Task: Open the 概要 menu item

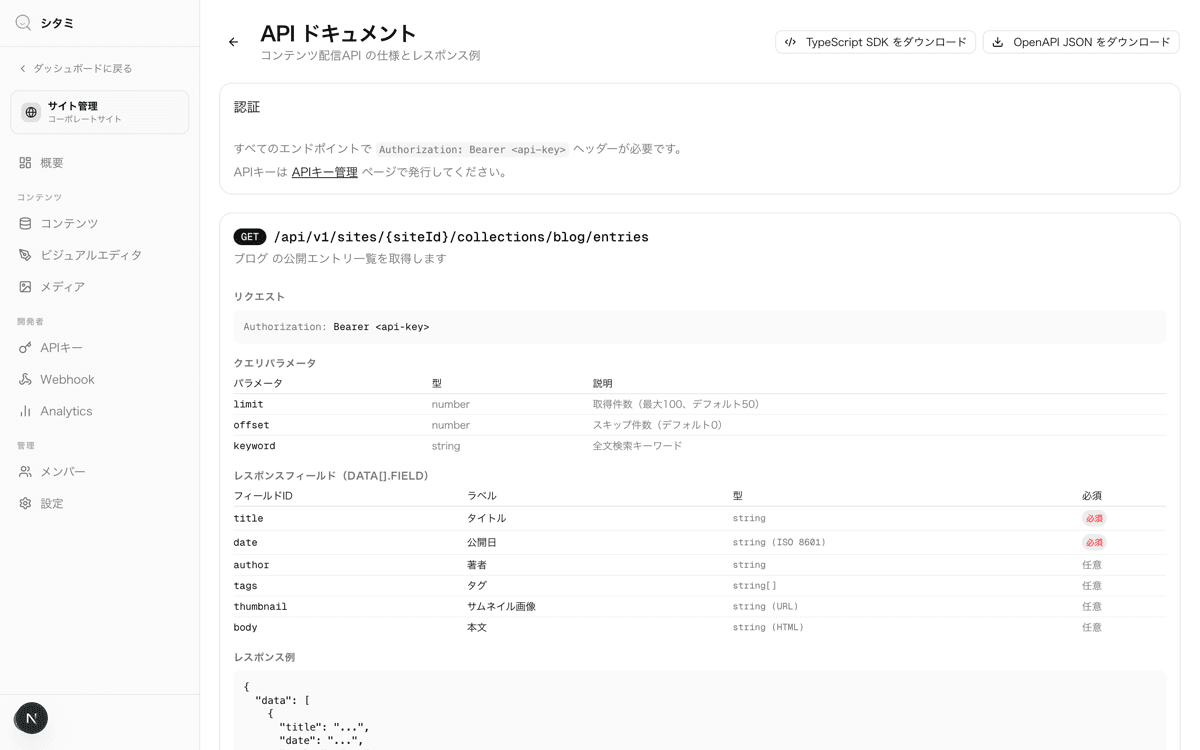Action: click(x=100, y=162)
